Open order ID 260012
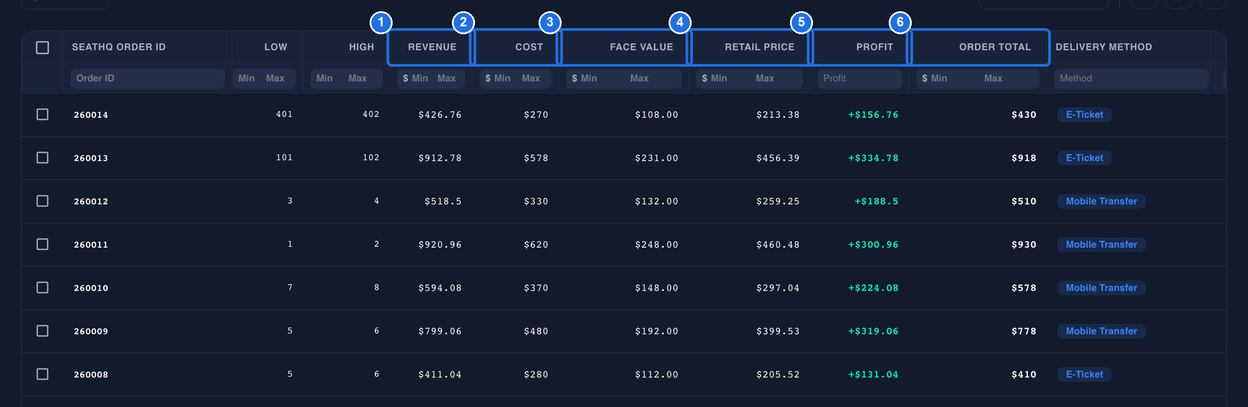The image size is (1248, 407). 91,201
